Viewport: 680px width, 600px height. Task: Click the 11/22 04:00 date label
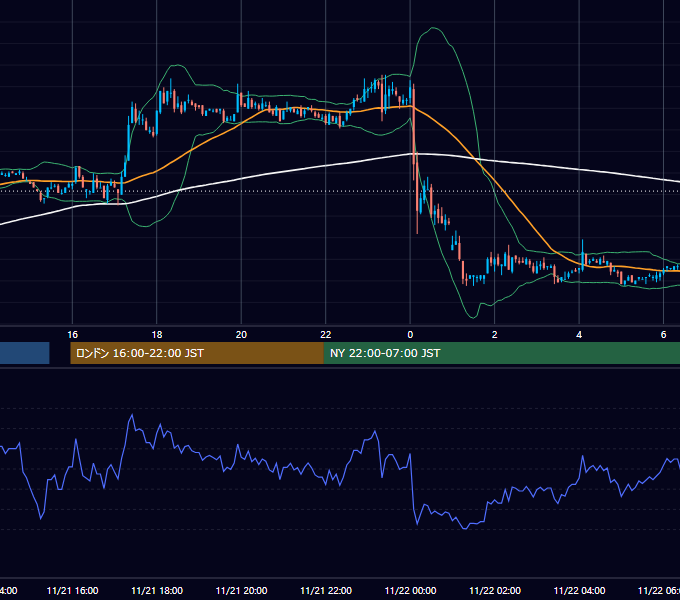tap(579, 590)
